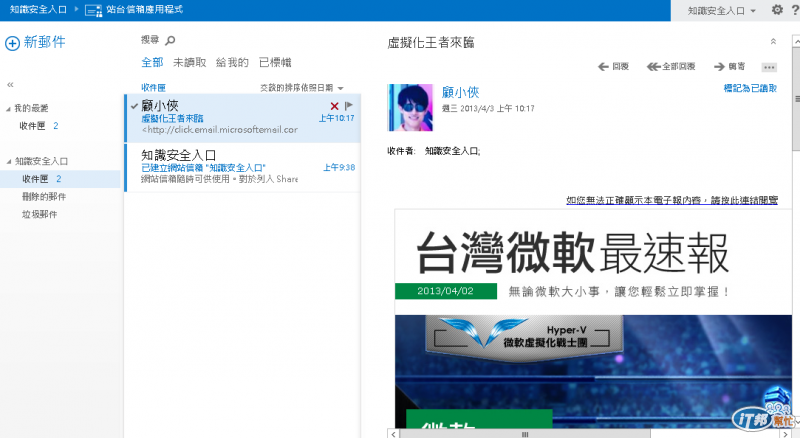Collapse folder pane with double chevron
The image size is (800, 438).
pos(10,85)
